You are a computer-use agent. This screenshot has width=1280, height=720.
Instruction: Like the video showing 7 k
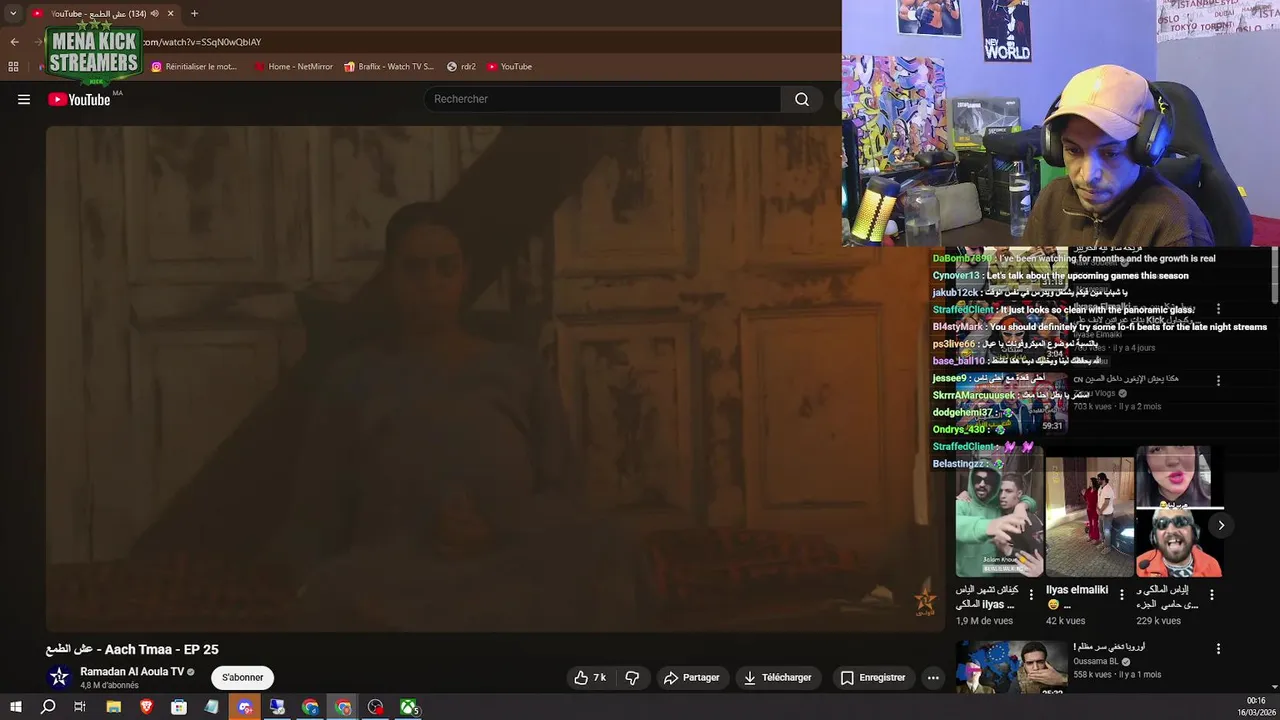(x=590, y=677)
